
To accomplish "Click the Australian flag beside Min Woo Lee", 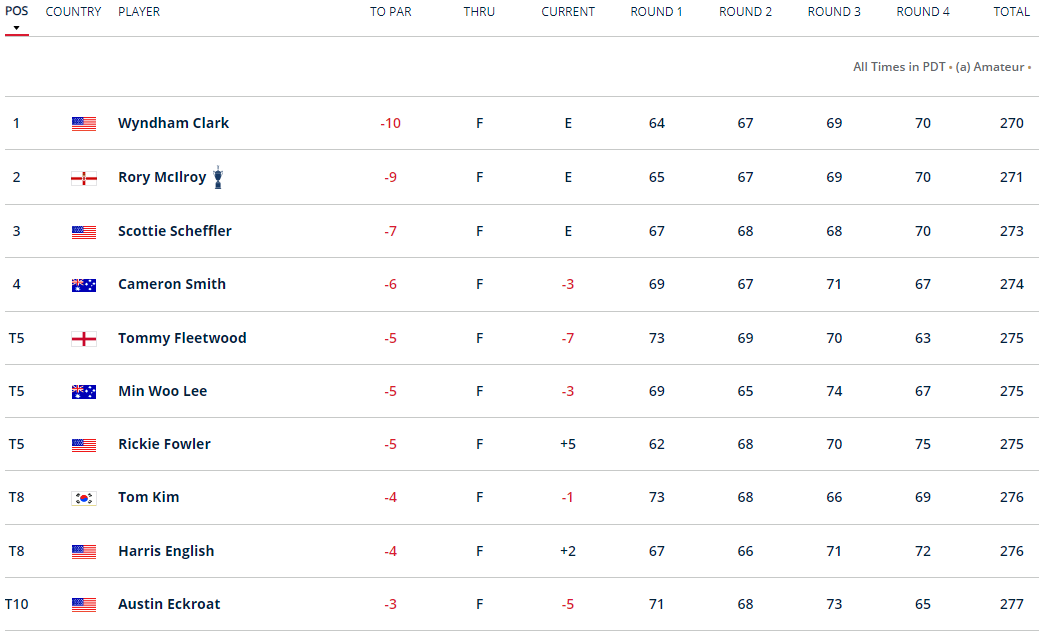I will (84, 392).
